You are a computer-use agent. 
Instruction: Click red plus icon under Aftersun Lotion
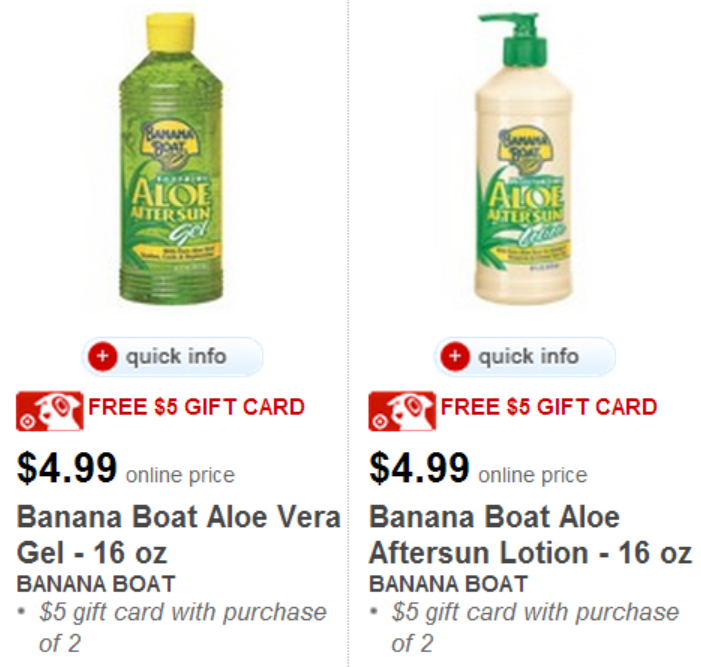(455, 357)
